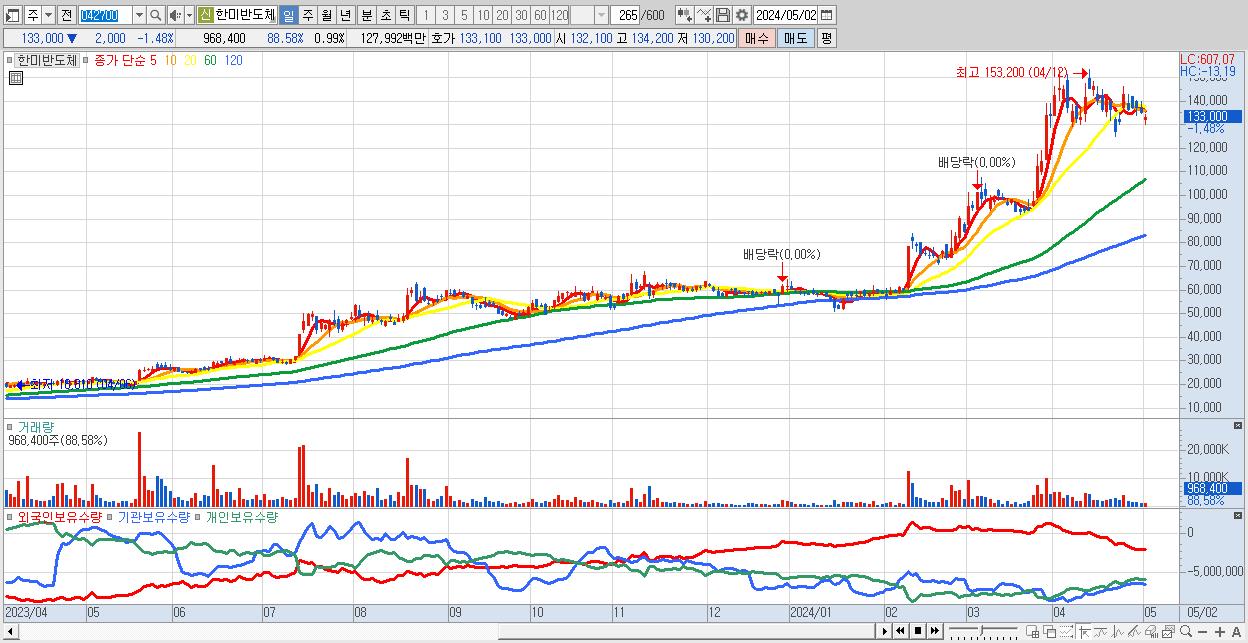This screenshot has width=1248, height=643.
Task: Select the 5 interval button
Action: tap(463, 15)
